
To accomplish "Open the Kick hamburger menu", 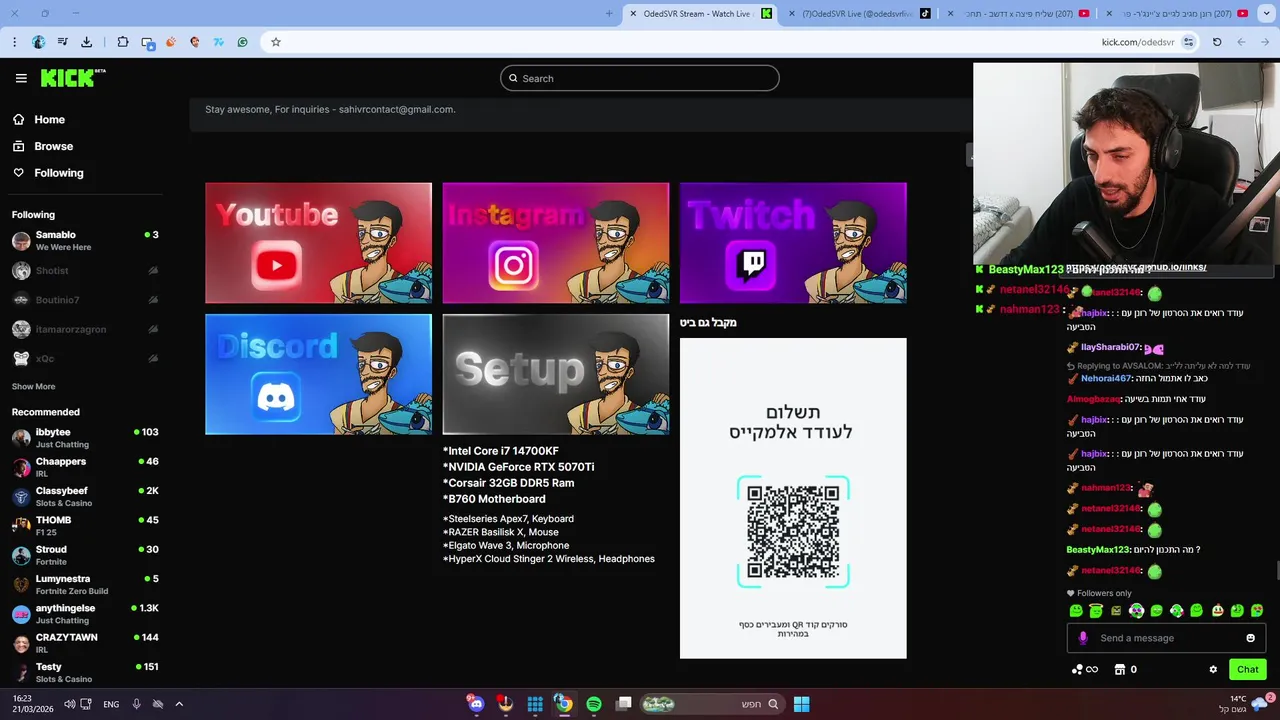I will 21,78.
